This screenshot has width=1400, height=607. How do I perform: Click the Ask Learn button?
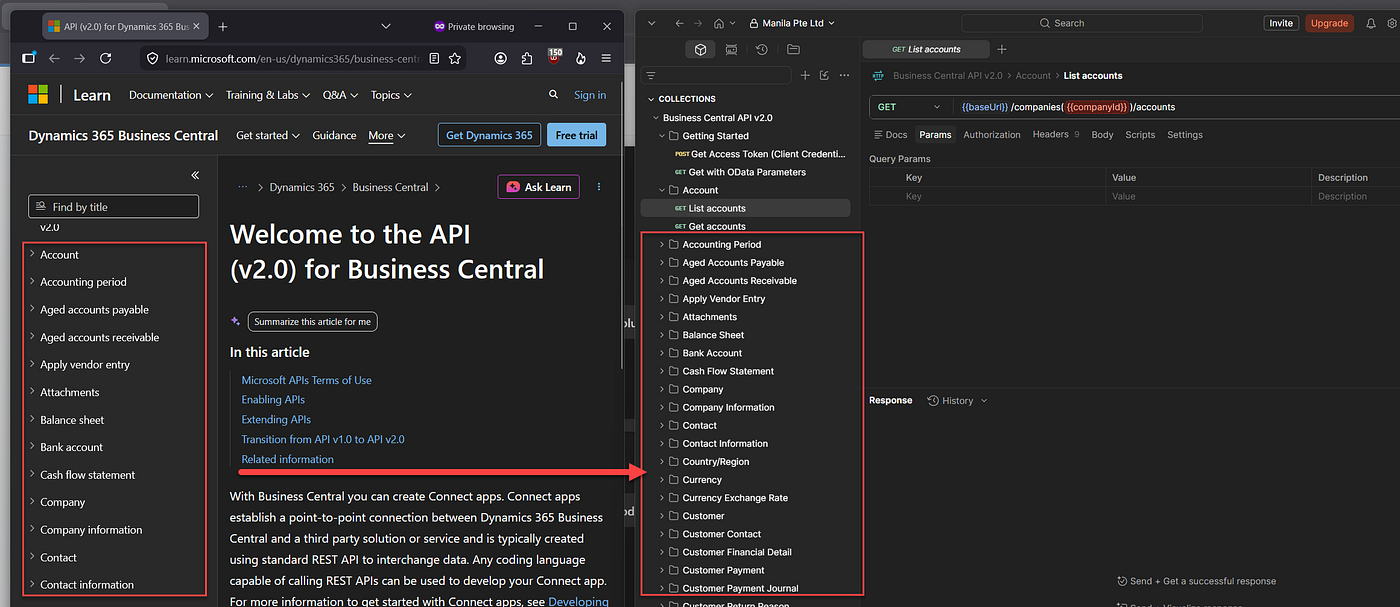(538, 187)
